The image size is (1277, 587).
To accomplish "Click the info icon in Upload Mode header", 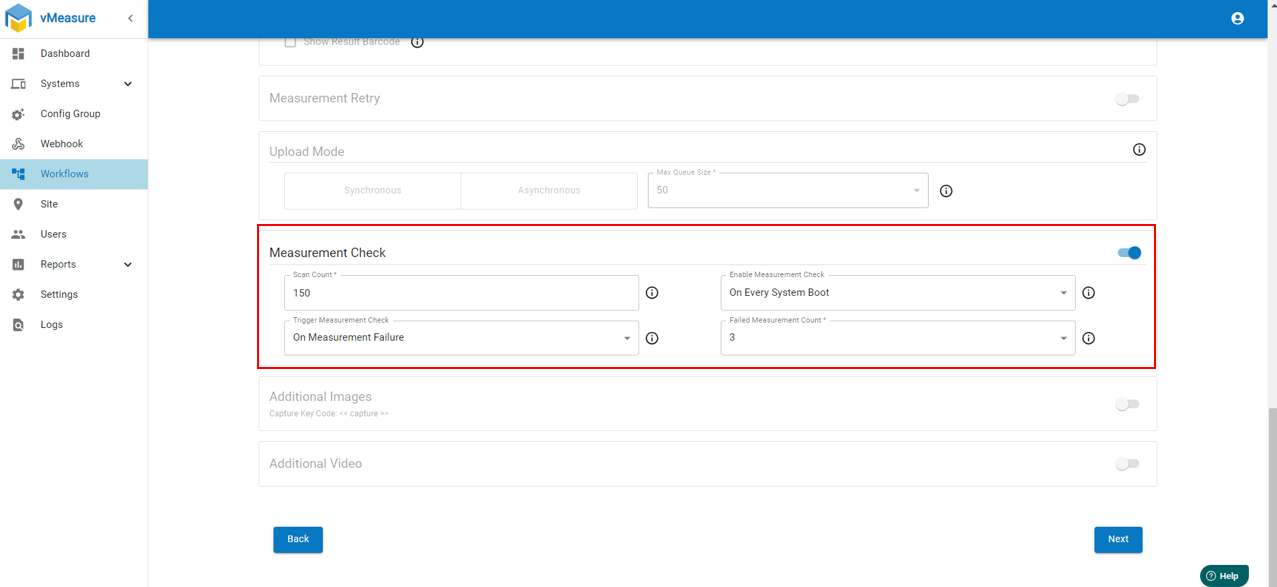I will point(1139,150).
